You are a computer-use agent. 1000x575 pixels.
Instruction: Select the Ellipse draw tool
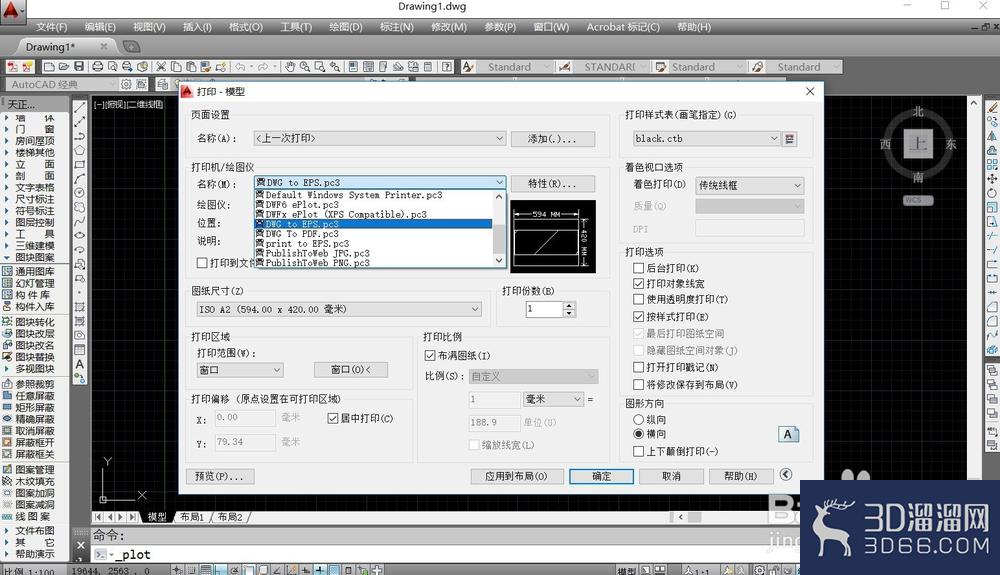(80, 235)
